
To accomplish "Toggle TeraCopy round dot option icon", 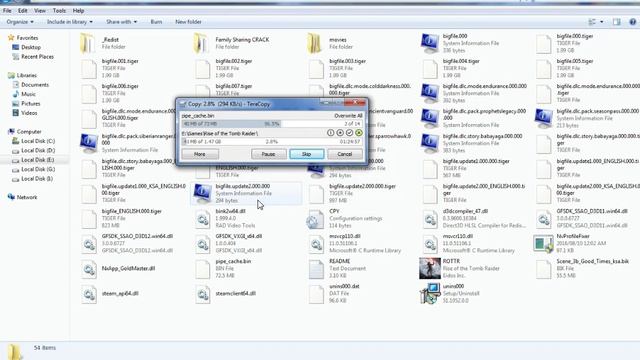I will point(340,133).
